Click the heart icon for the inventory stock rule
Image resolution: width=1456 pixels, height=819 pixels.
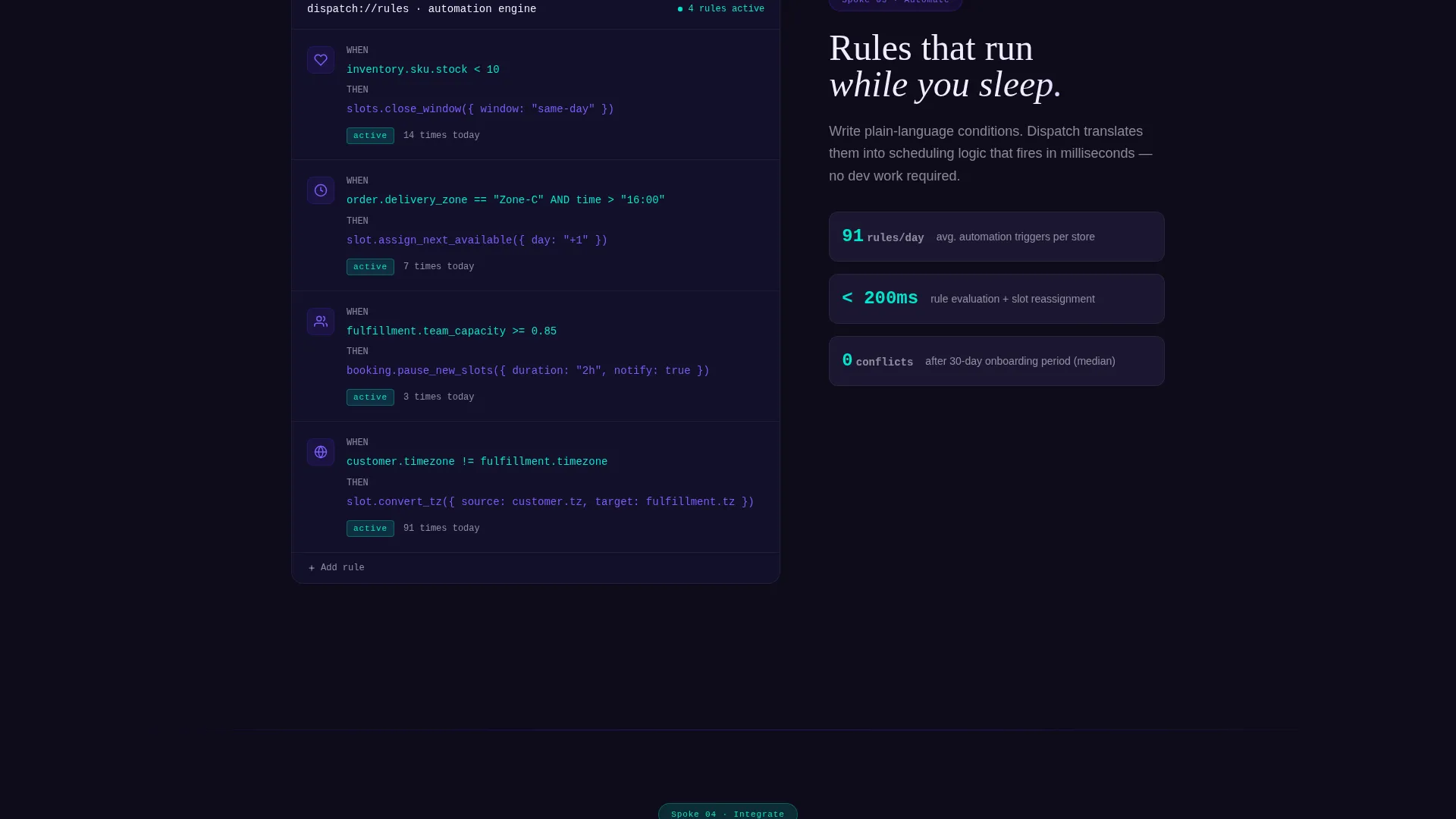321,60
